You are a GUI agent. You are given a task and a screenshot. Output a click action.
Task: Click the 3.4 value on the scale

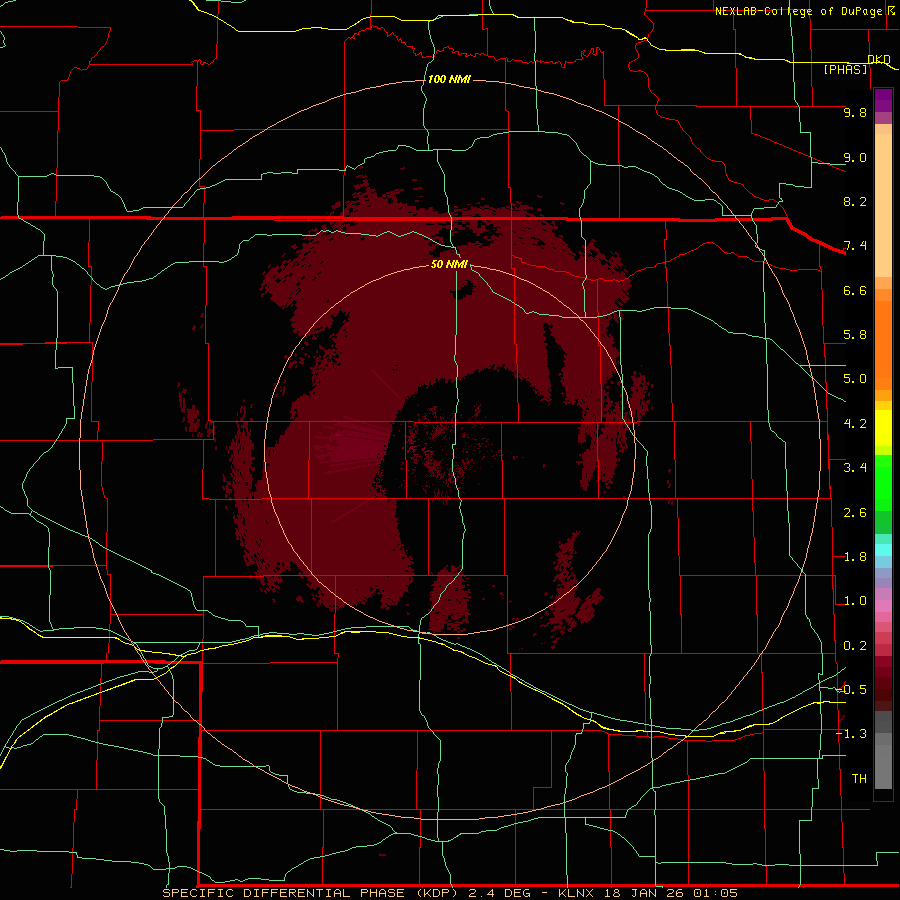pos(855,468)
